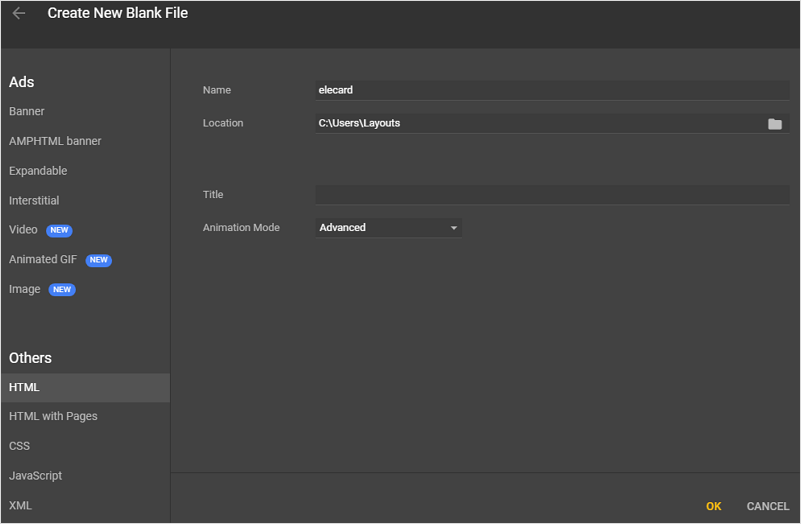Click the Location label
Viewport: 801px width, 524px height.
(223, 124)
